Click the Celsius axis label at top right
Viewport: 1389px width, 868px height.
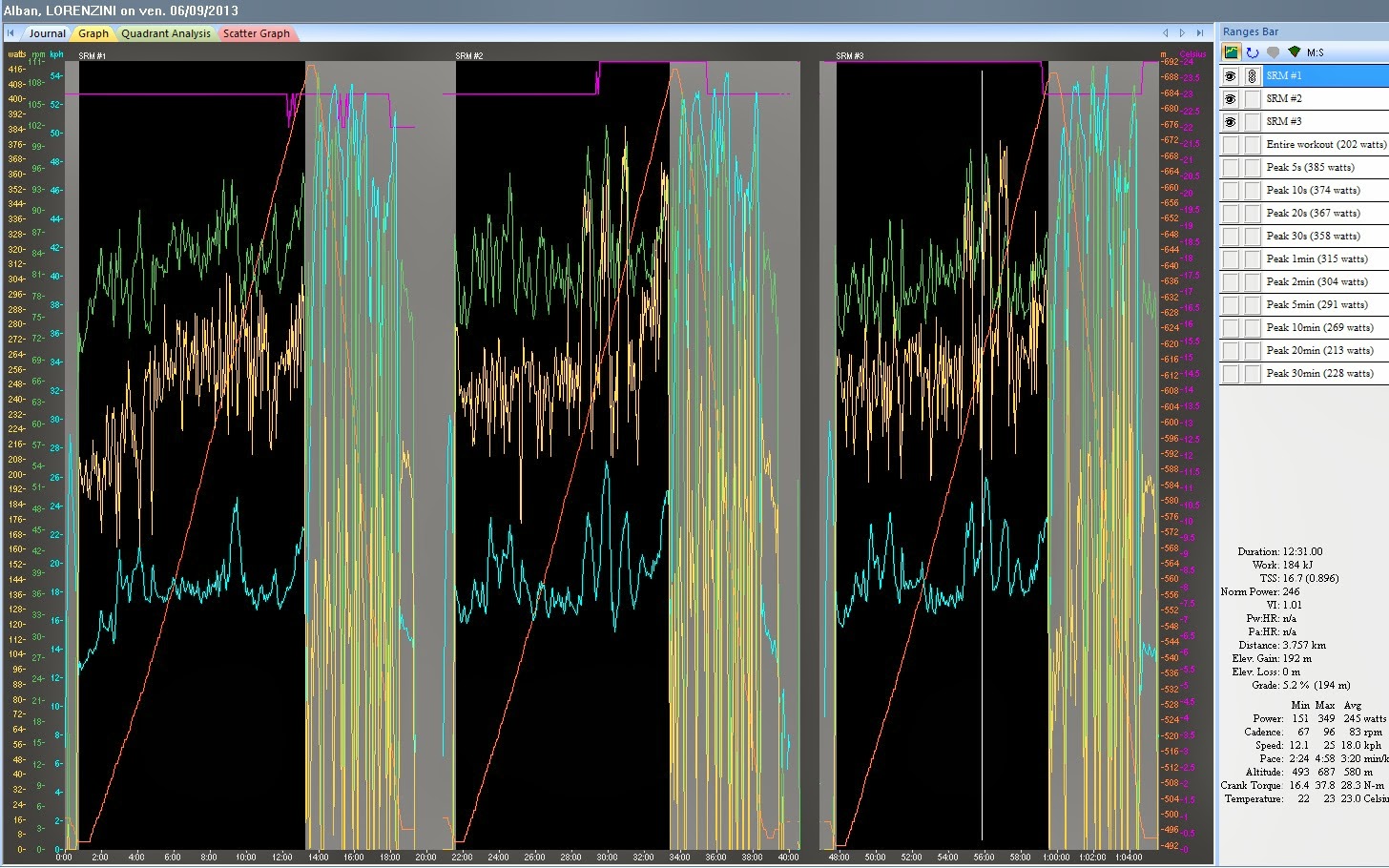point(1193,55)
